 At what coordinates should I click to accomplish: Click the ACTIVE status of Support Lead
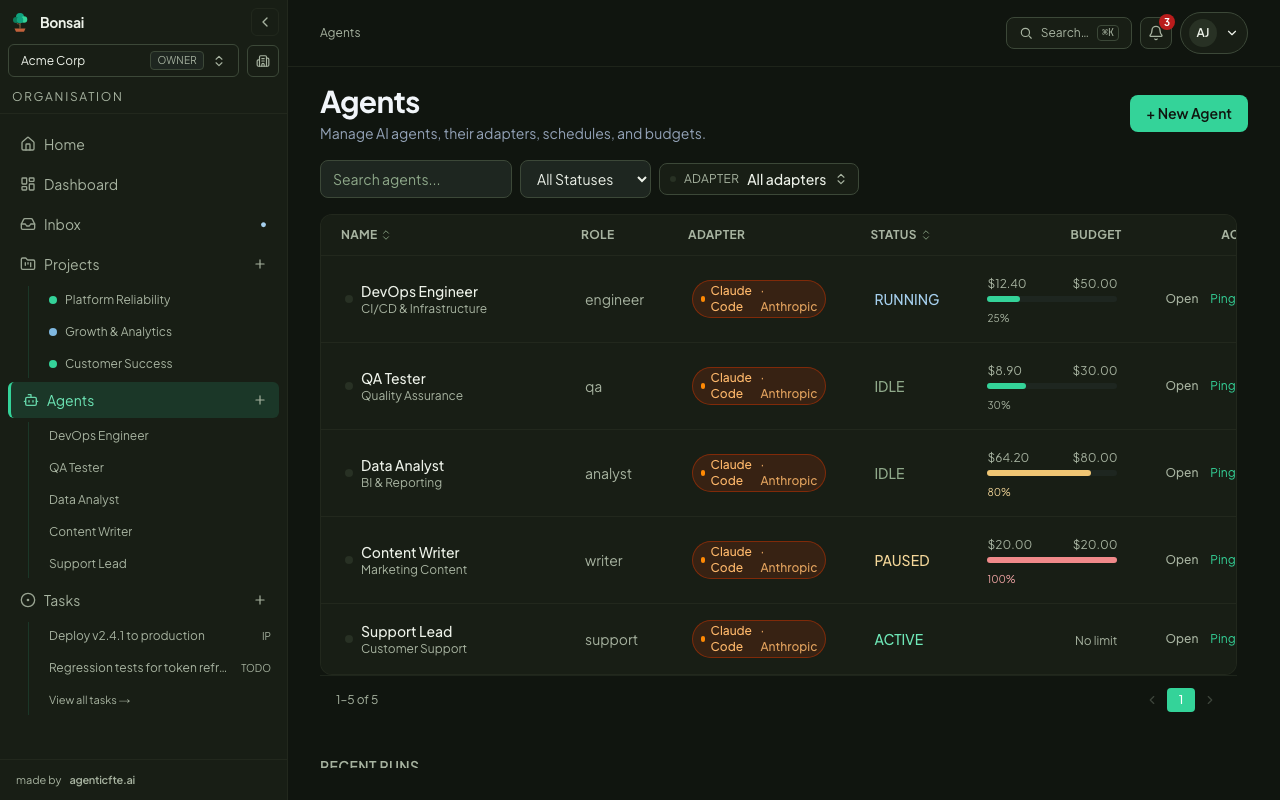click(899, 640)
